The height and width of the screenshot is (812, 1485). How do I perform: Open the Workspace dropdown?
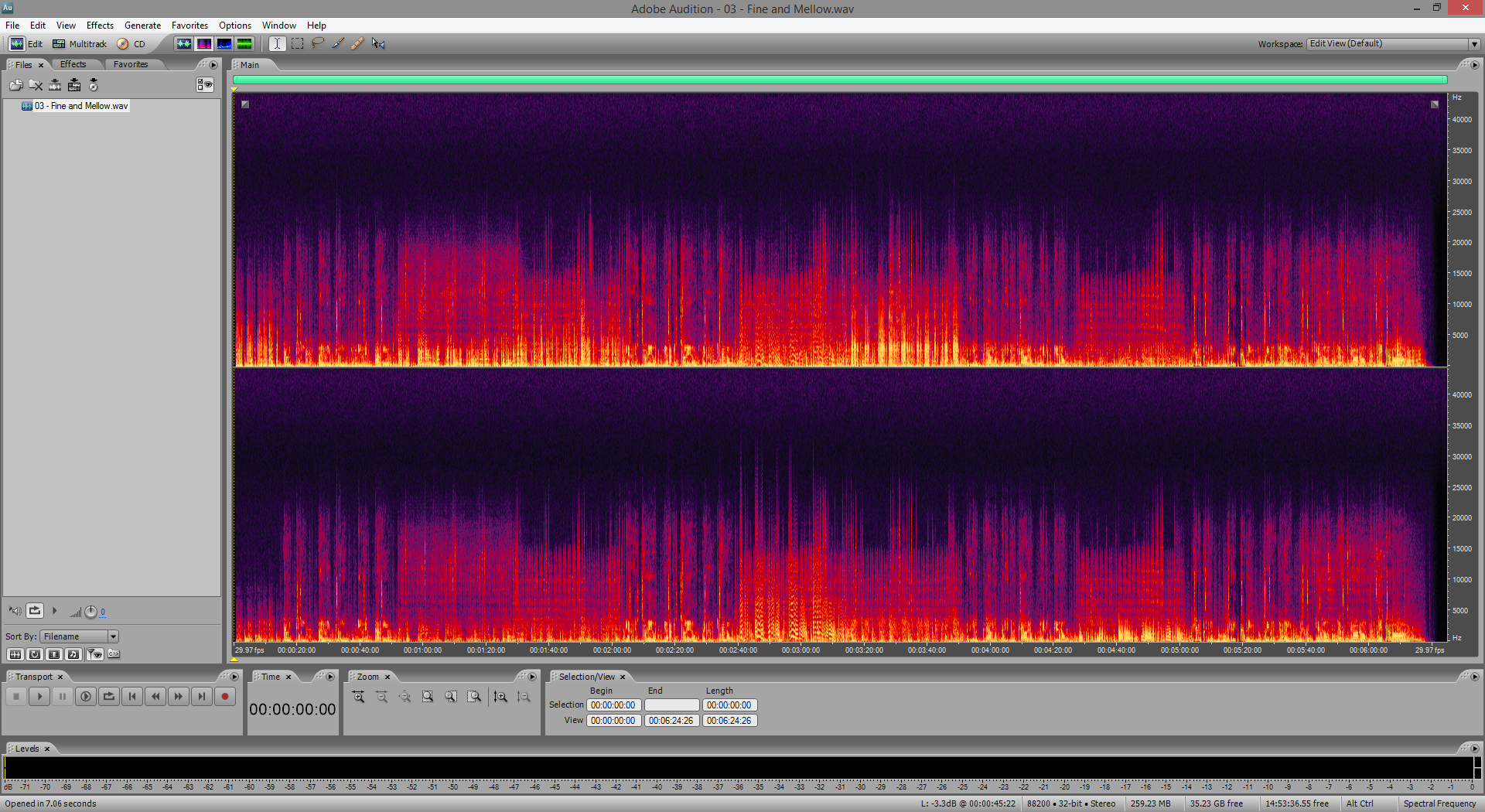pyautogui.click(x=1394, y=44)
